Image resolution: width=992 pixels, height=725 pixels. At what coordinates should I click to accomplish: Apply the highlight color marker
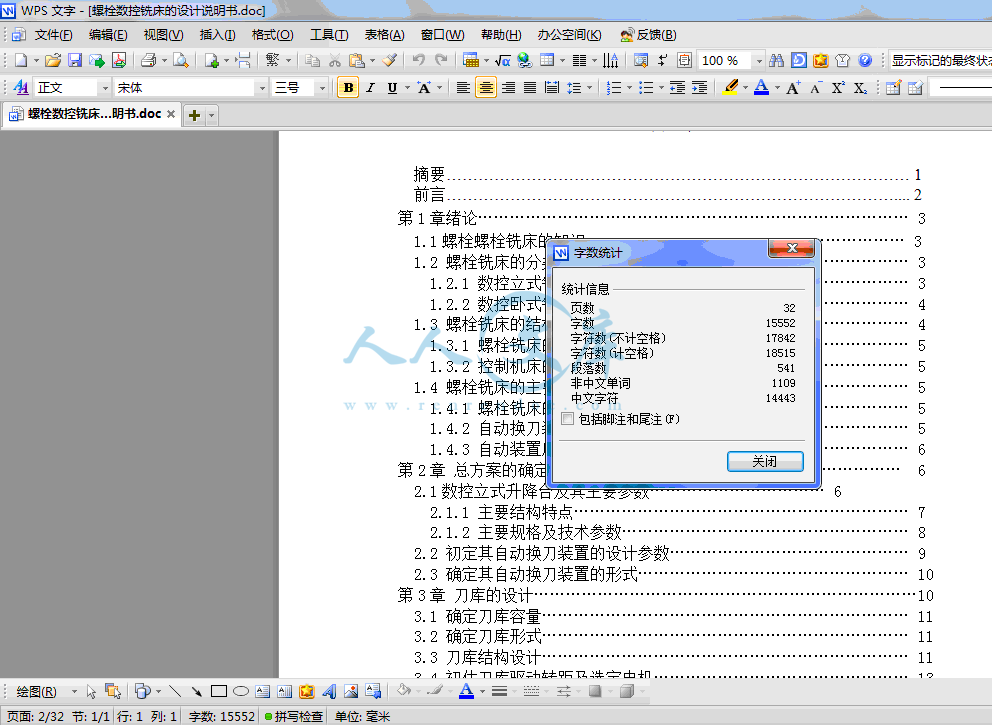click(730, 87)
